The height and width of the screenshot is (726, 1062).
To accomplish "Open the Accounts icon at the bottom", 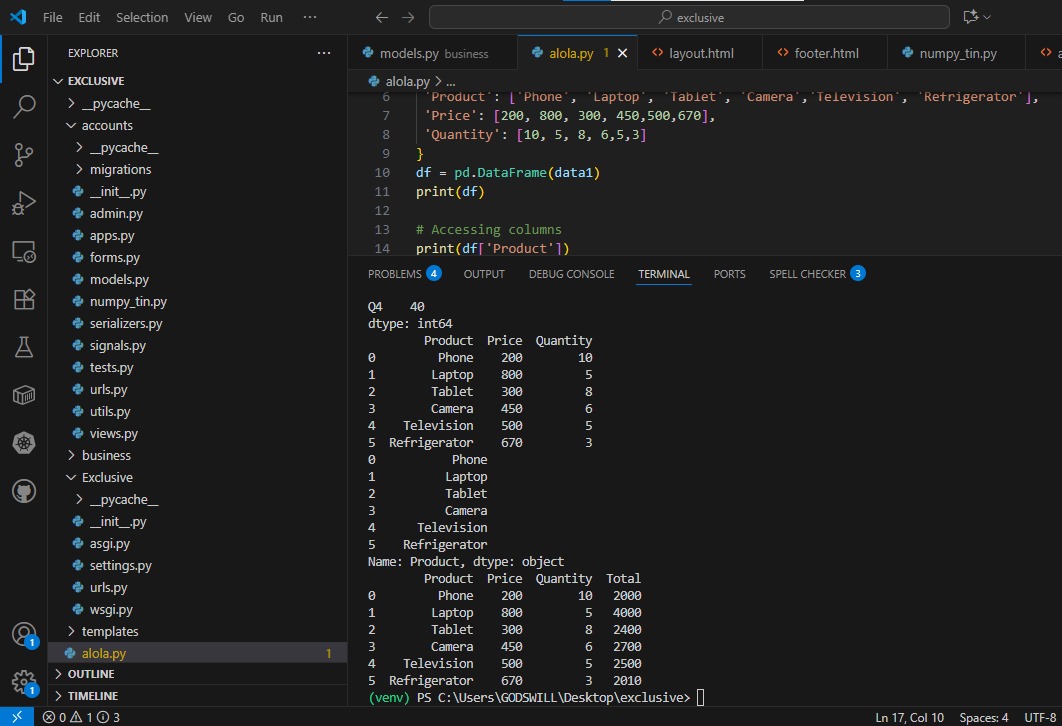I will (x=23, y=634).
